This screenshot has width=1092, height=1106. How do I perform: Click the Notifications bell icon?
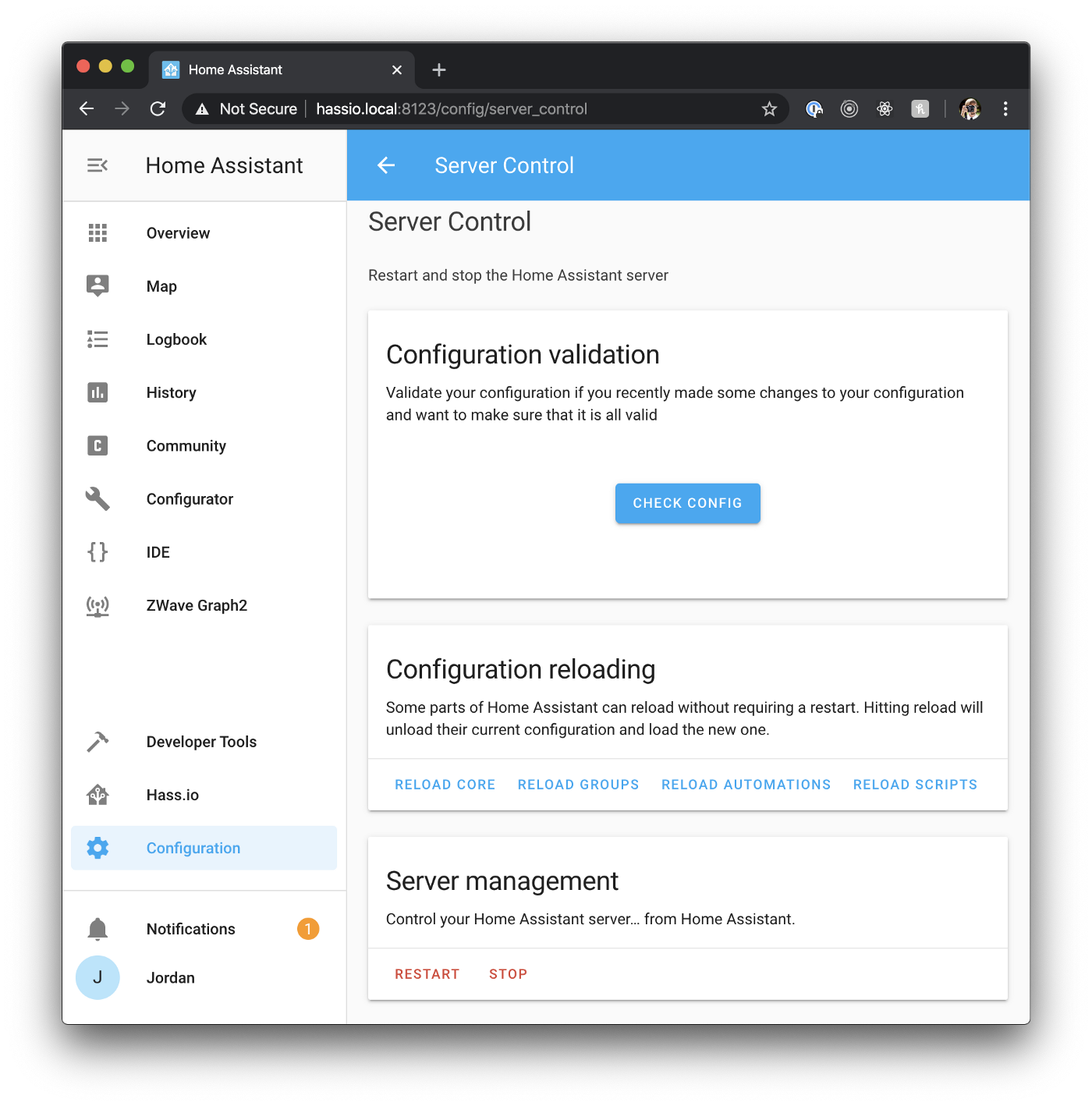tap(97, 928)
